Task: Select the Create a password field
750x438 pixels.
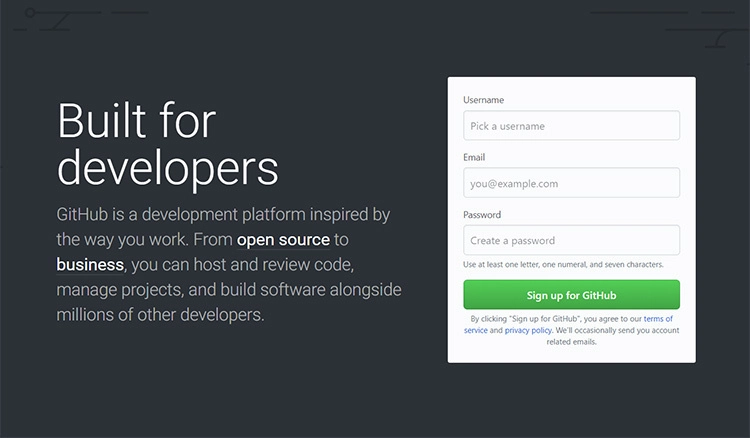Action: click(x=571, y=240)
